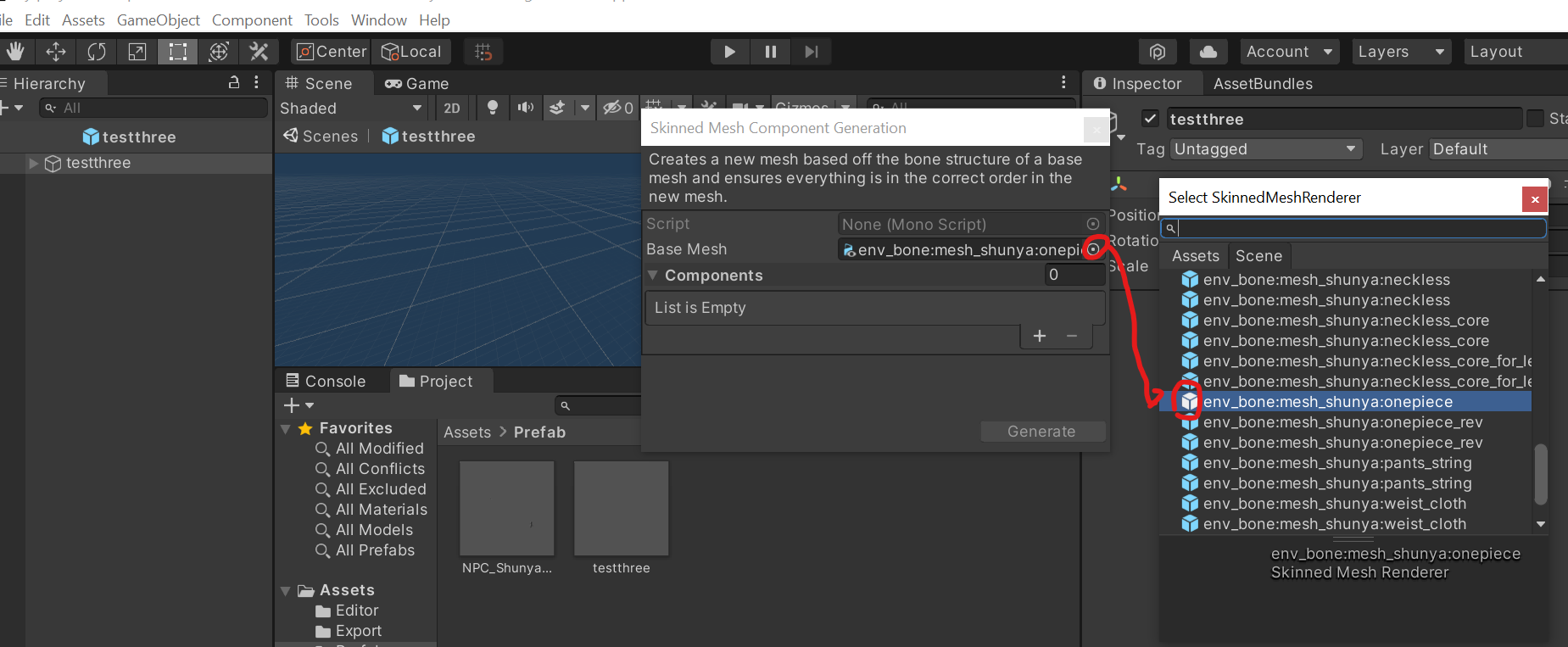
Task: Open custom editor tools
Action: pos(259,52)
